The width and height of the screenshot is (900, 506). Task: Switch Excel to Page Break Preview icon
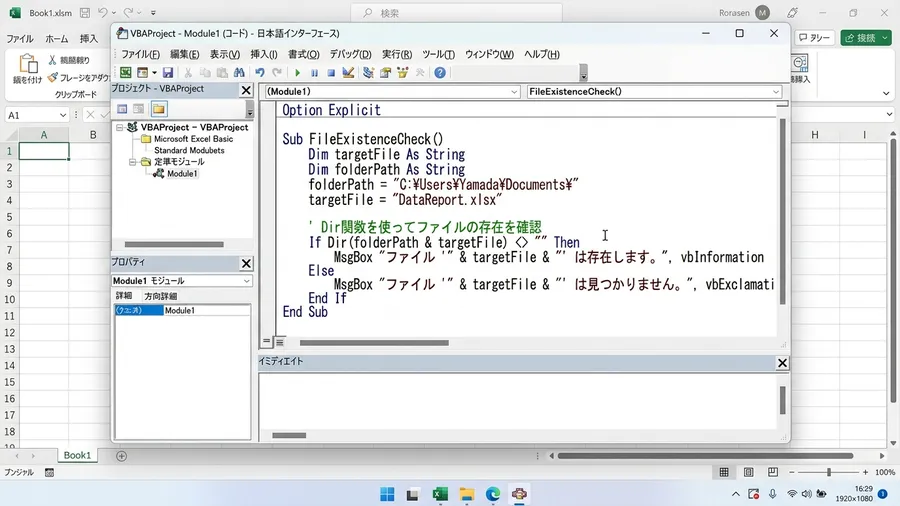click(773, 472)
